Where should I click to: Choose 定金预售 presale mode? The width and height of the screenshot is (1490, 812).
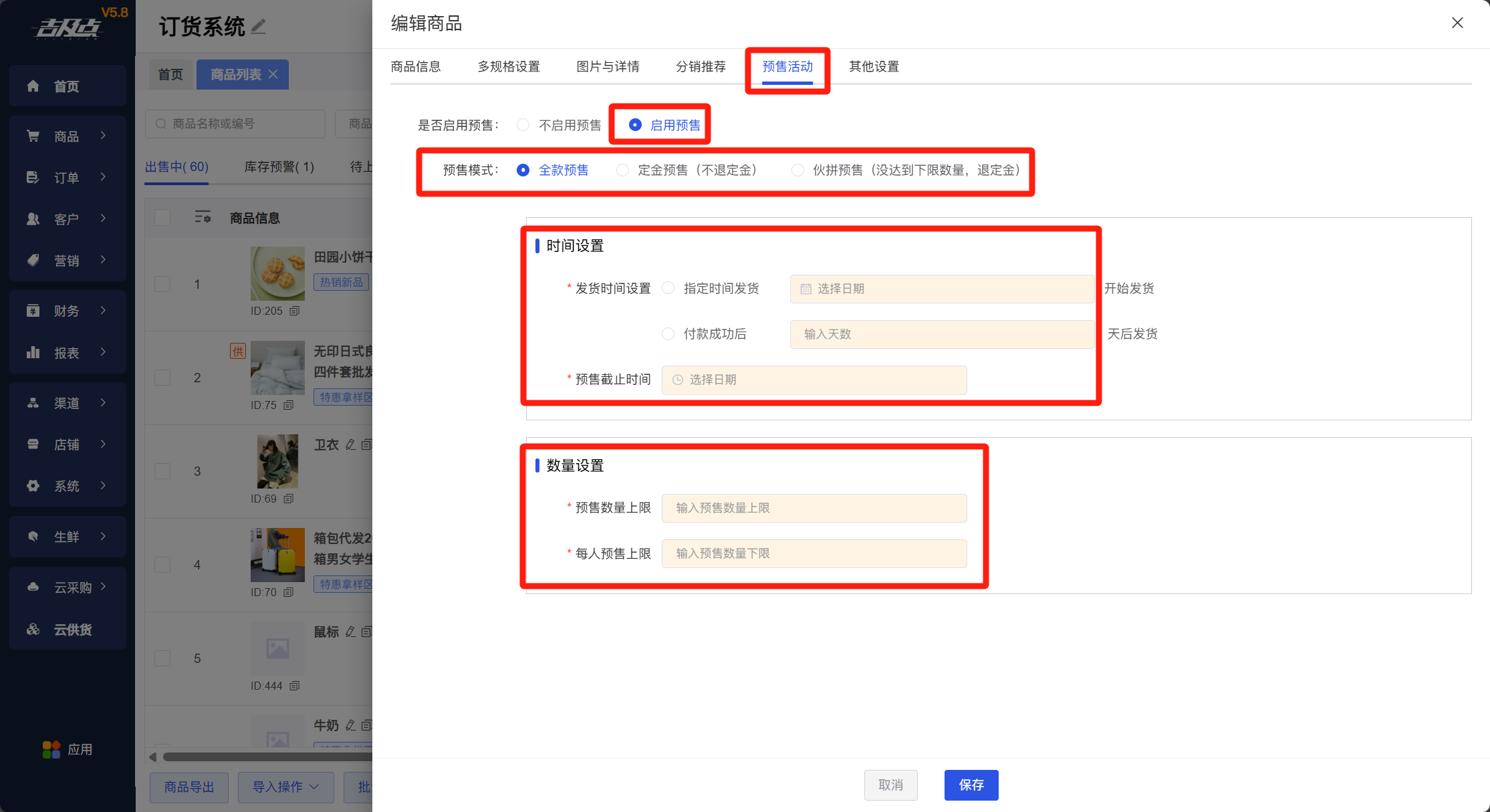click(x=623, y=170)
